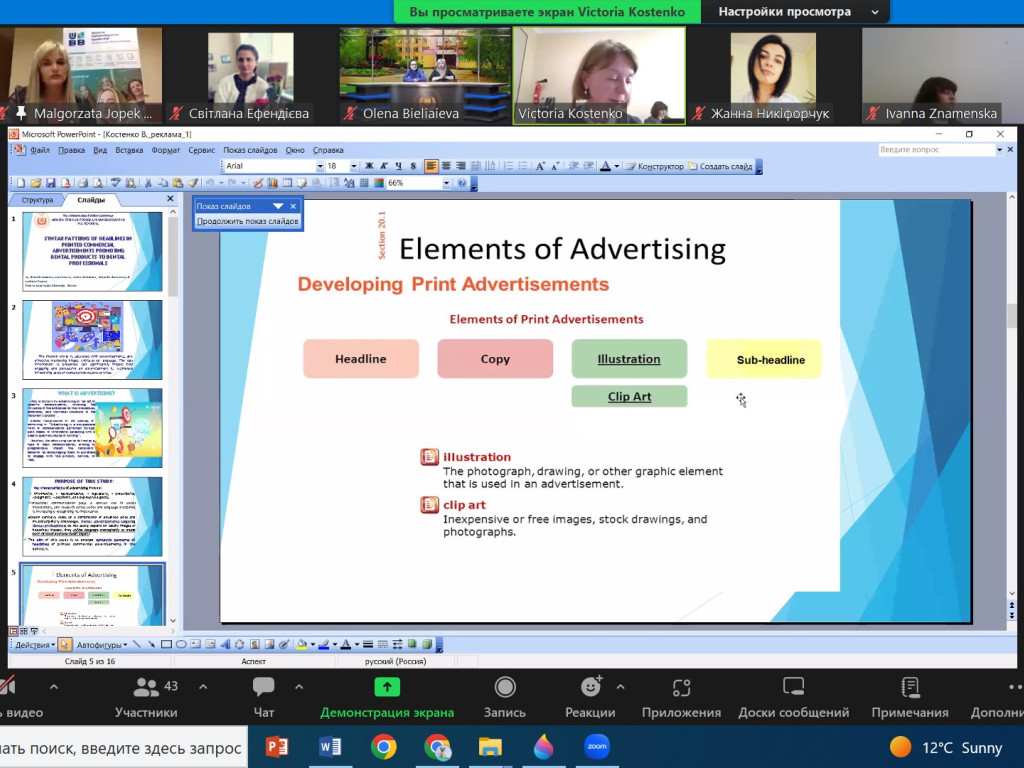Toggle italic formatting (К)
1024x768 pixels.
pos(384,167)
